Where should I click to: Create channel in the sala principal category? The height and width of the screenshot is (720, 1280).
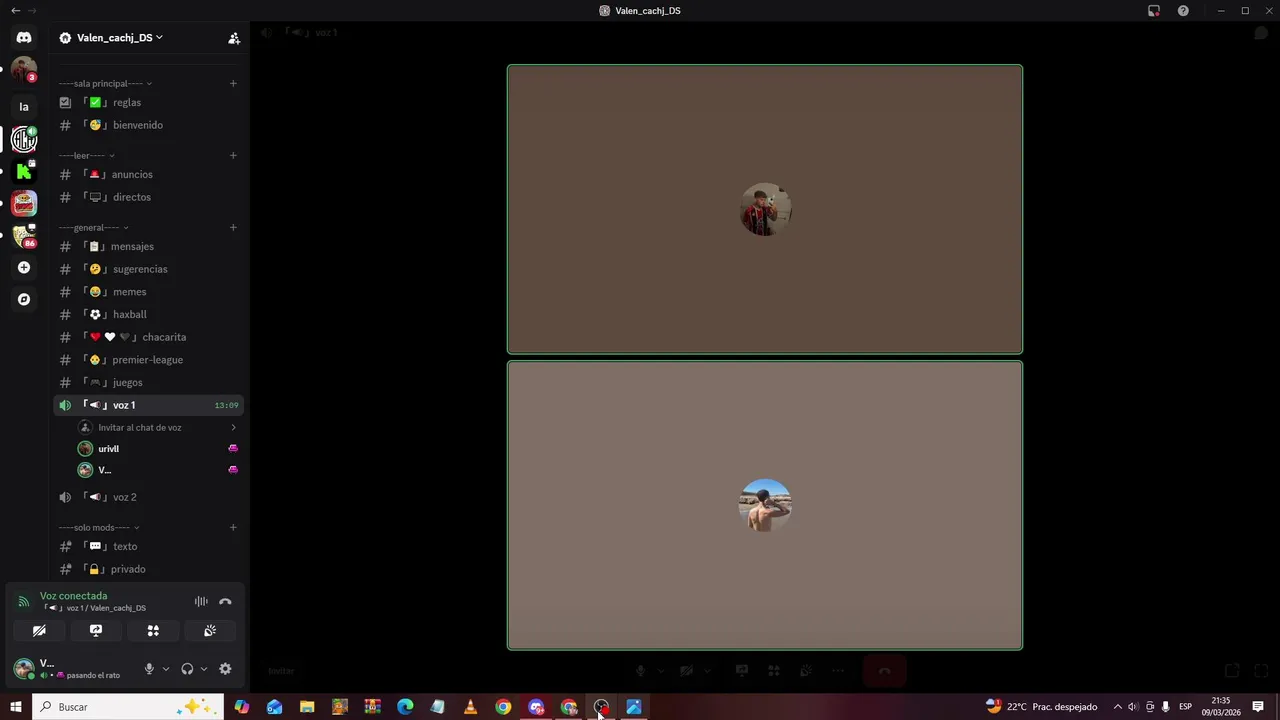coord(233,83)
